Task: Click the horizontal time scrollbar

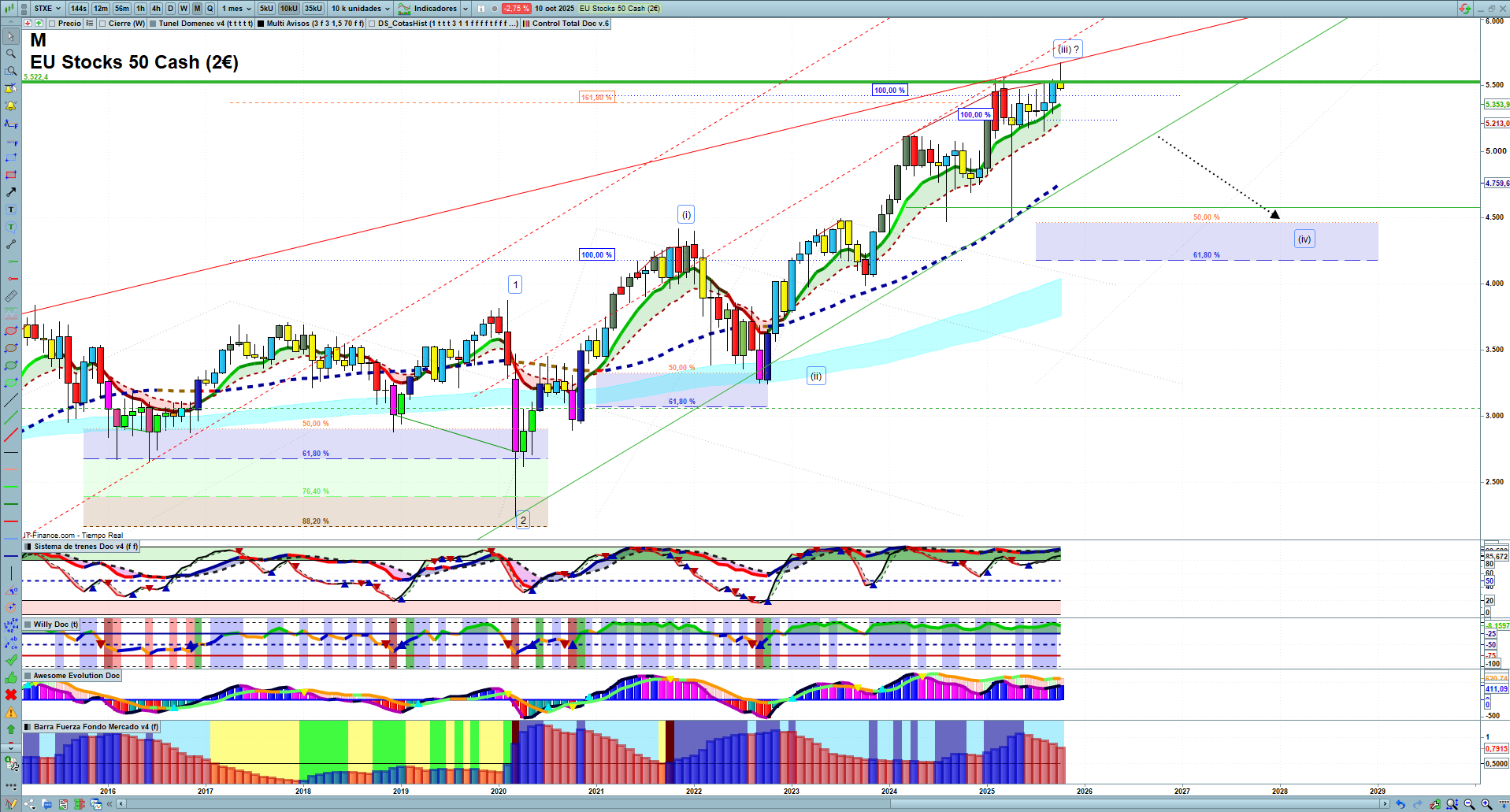Action: click(x=753, y=804)
